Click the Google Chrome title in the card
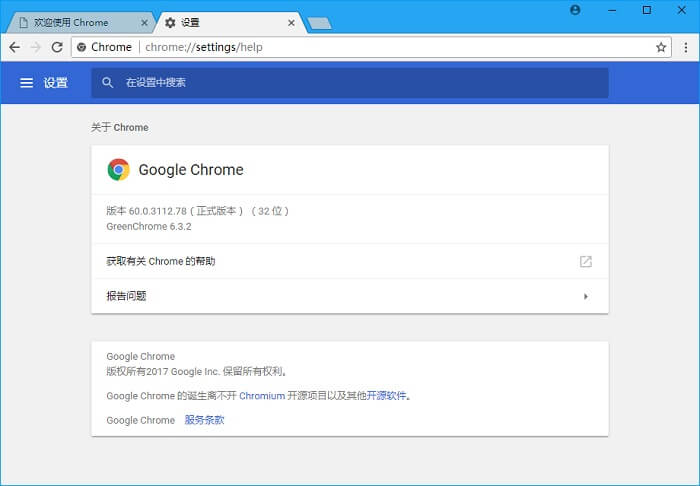This screenshot has width=700, height=486. (191, 170)
